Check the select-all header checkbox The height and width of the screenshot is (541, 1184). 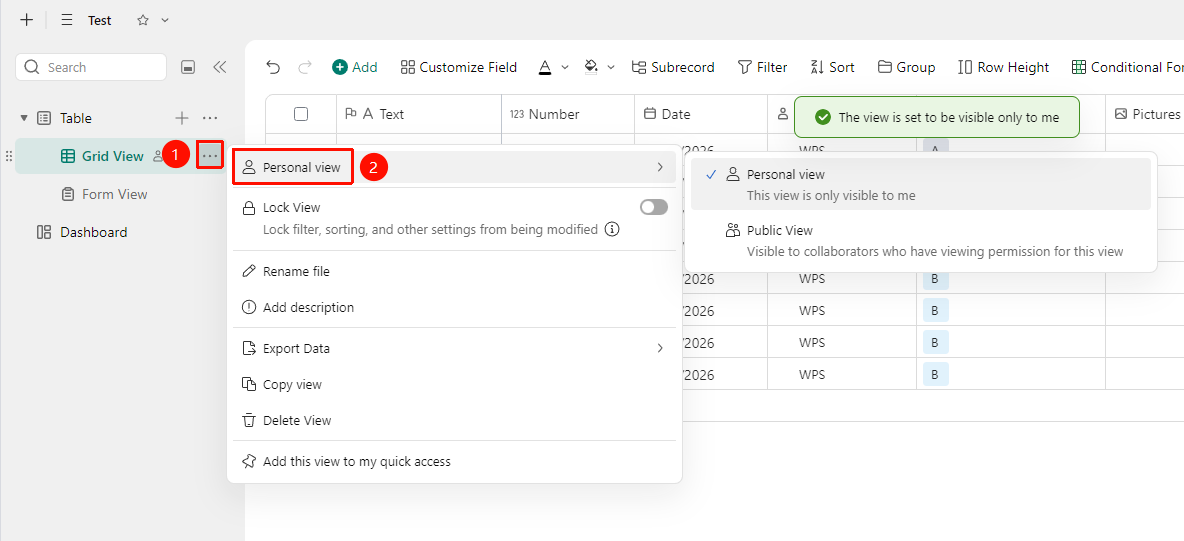(x=301, y=114)
